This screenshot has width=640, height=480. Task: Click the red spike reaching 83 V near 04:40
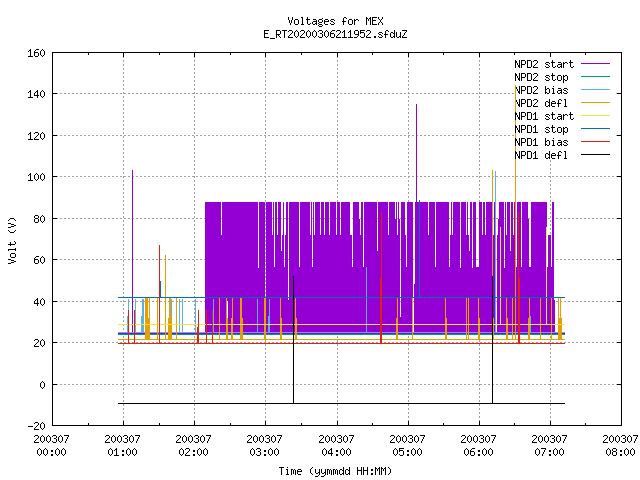click(x=381, y=278)
